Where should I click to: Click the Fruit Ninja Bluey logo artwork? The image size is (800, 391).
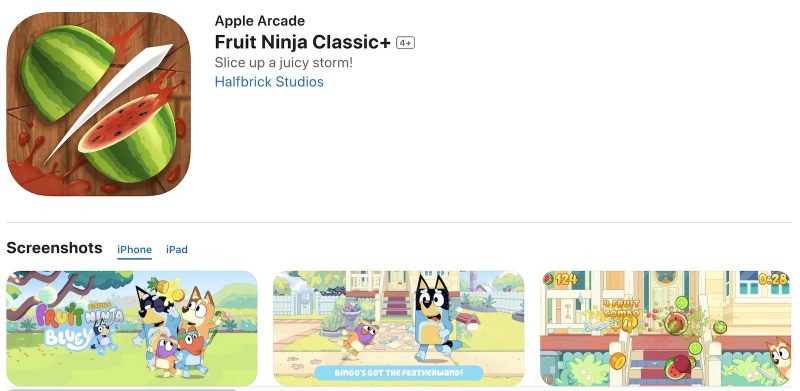(79, 325)
